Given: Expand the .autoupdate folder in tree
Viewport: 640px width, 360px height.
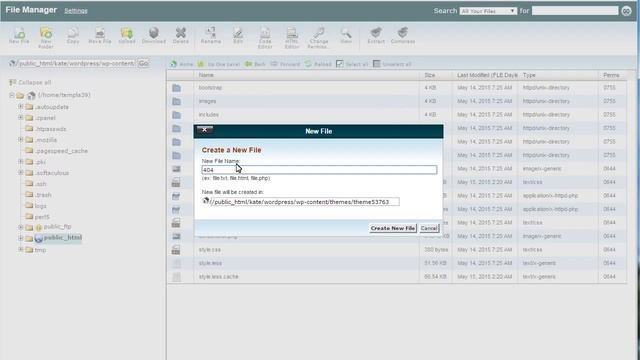Looking at the screenshot, I should [x=20, y=107].
